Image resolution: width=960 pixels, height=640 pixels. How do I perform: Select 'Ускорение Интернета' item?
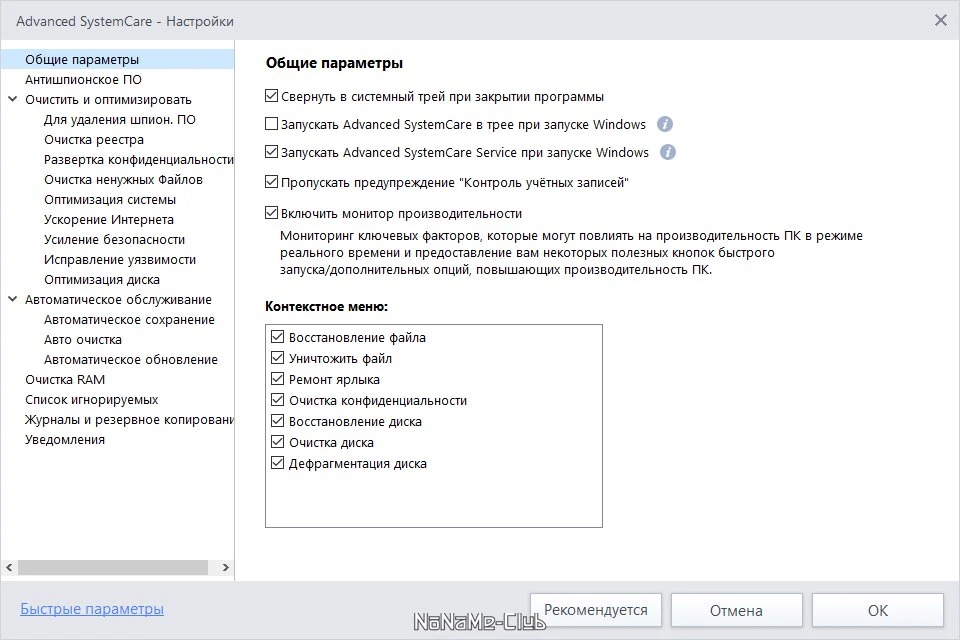pos(109,220)
